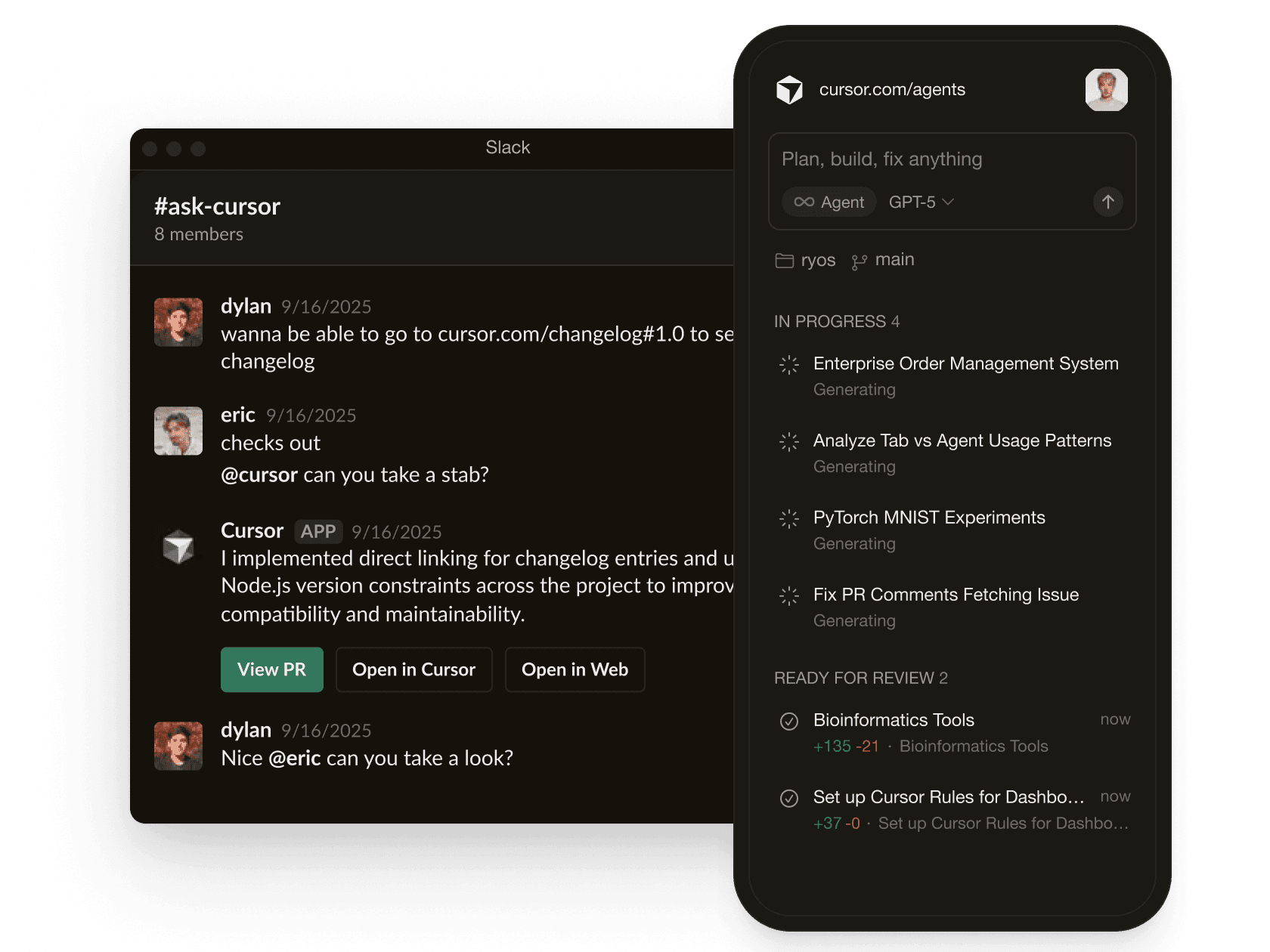Click the @eric mention in dylan's message

(x=295, y=758)
